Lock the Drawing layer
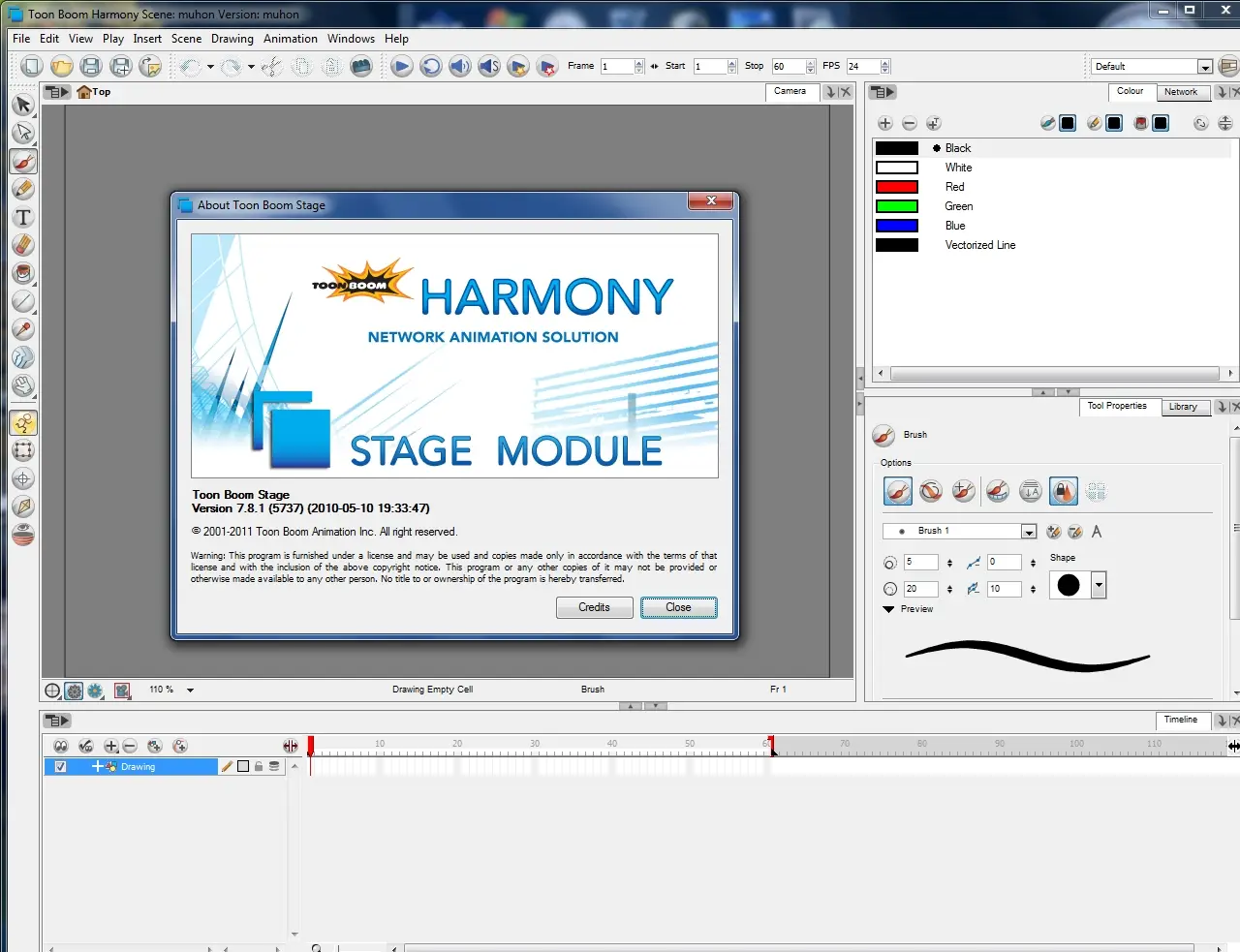This screenshot has width=1240, height=952. click(259, 767)
